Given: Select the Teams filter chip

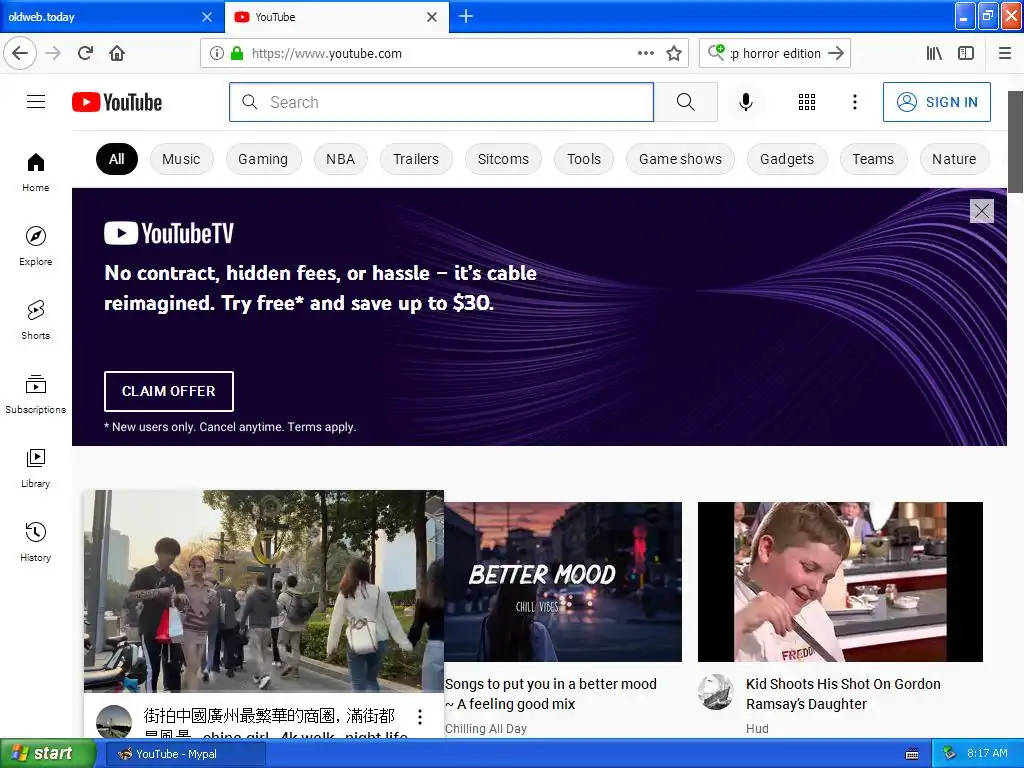Looking at the screenshot, I should (x=873, y=159).
